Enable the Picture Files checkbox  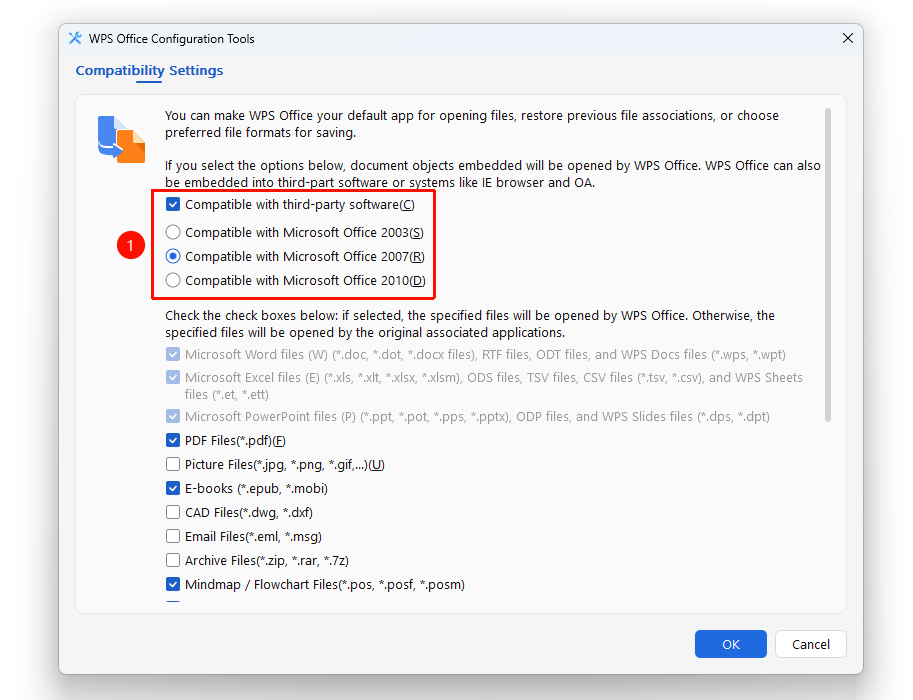[x=173, y=464]
